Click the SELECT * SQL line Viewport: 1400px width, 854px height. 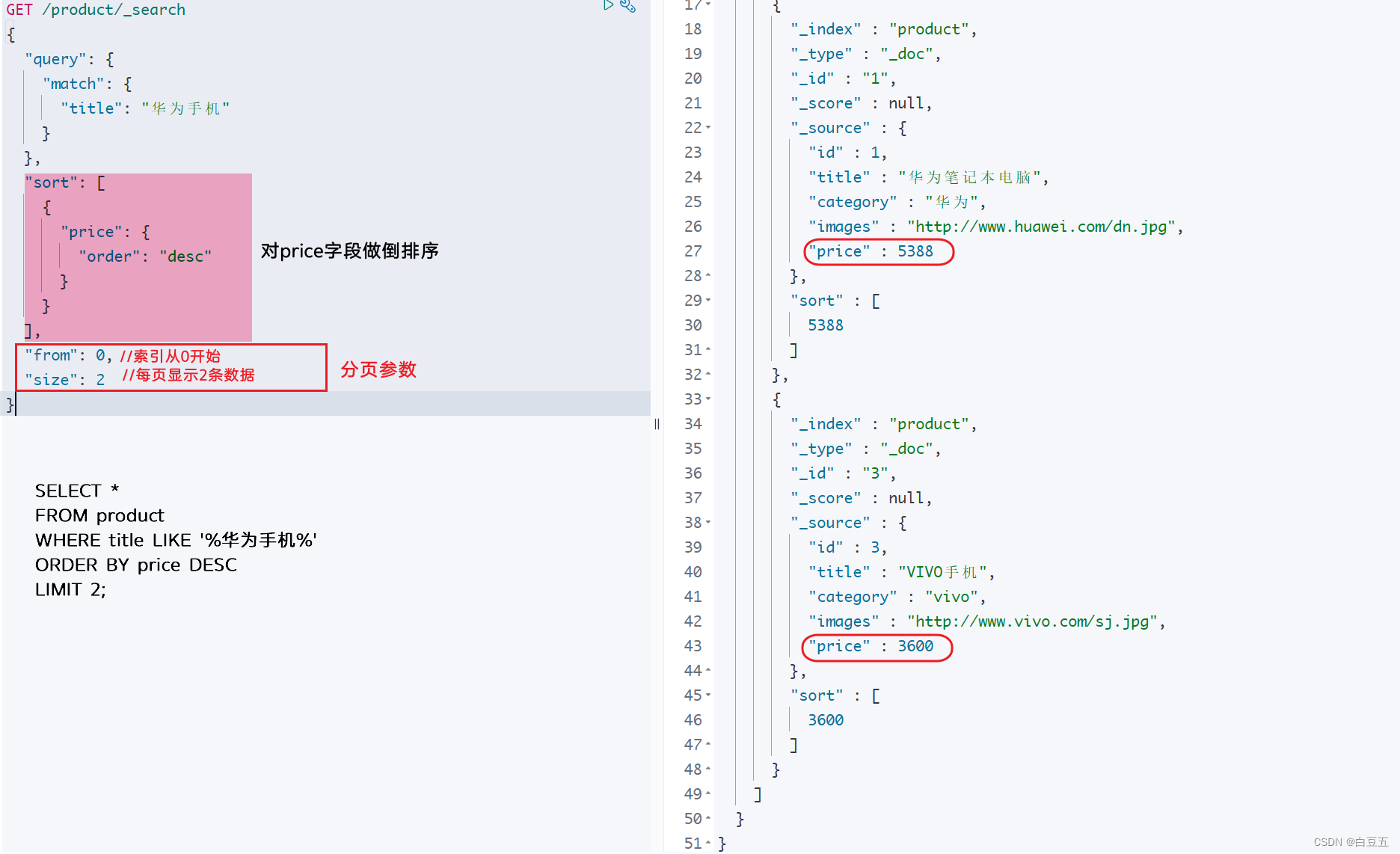[77, 491]
